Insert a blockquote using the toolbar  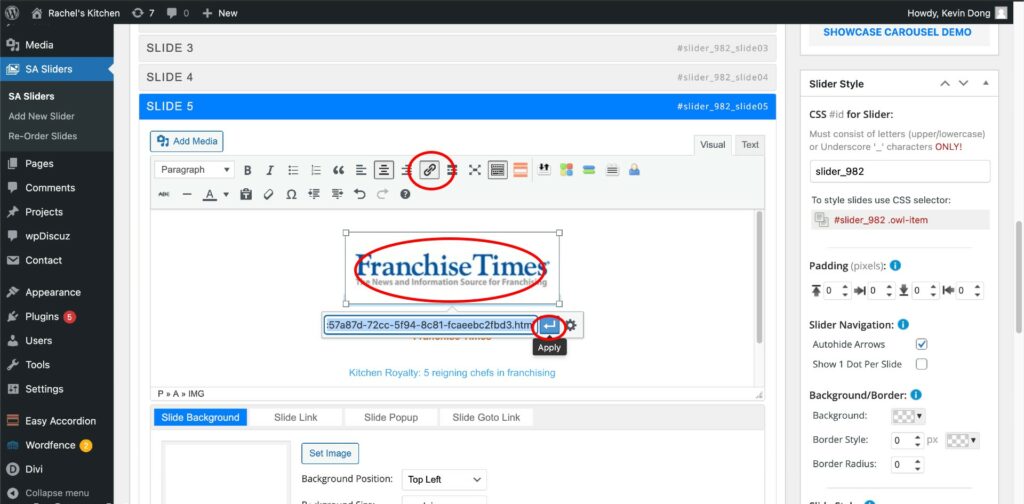(x=338, y=170)
